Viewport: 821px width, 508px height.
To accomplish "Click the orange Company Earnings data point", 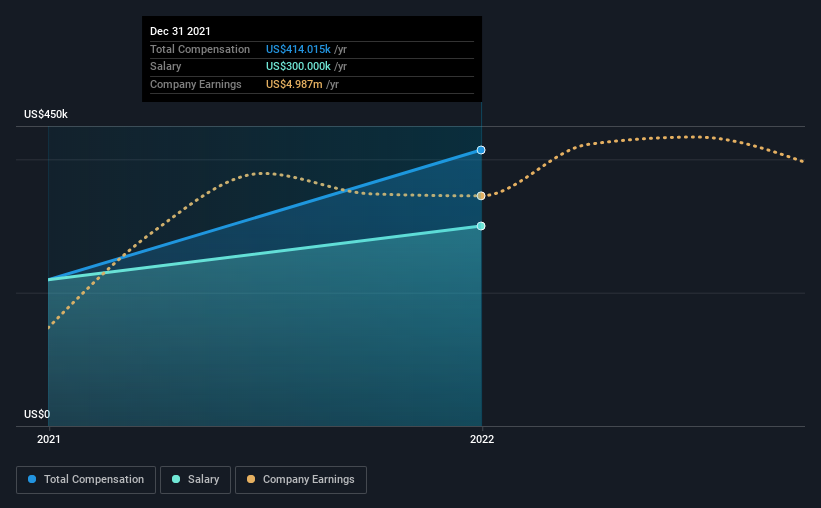I will pos(481,196).
